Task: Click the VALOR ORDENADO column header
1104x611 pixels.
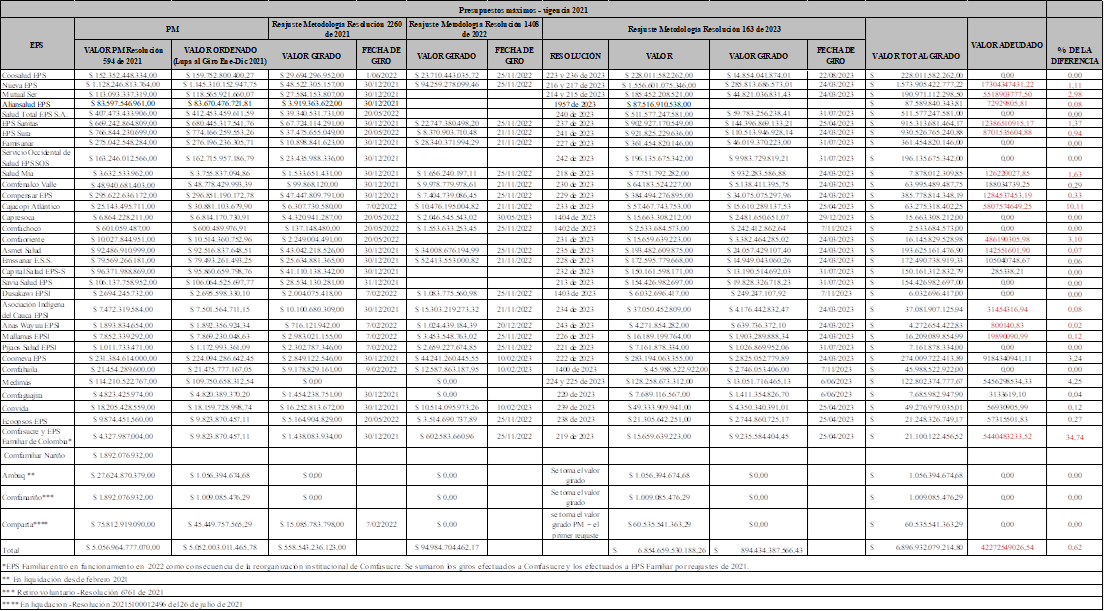Action: (x=220, y=56)
